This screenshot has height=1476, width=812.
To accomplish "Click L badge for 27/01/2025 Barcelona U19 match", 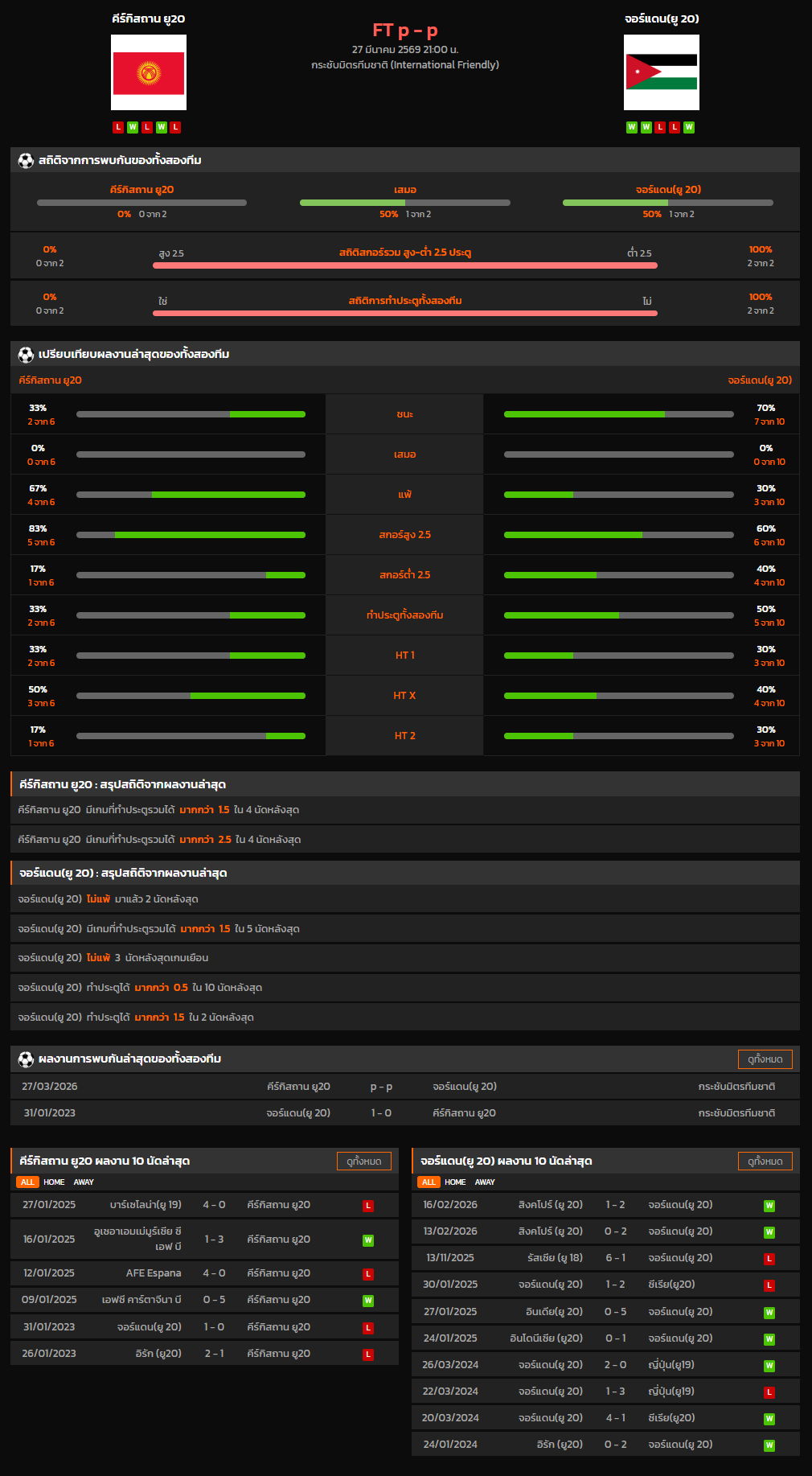I will (368, 1206).
